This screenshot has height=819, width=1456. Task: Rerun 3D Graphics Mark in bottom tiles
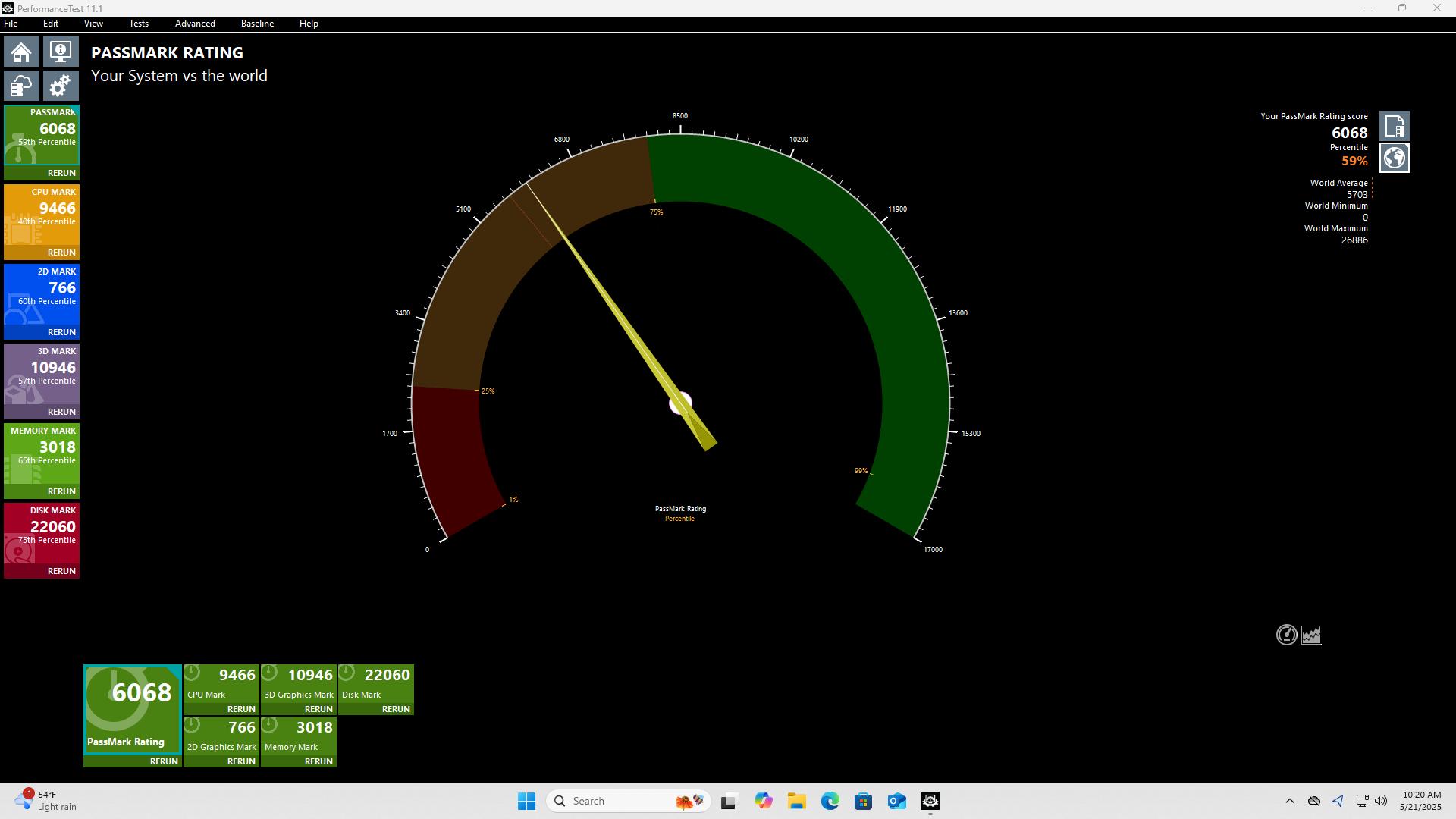tap(318, 709)
